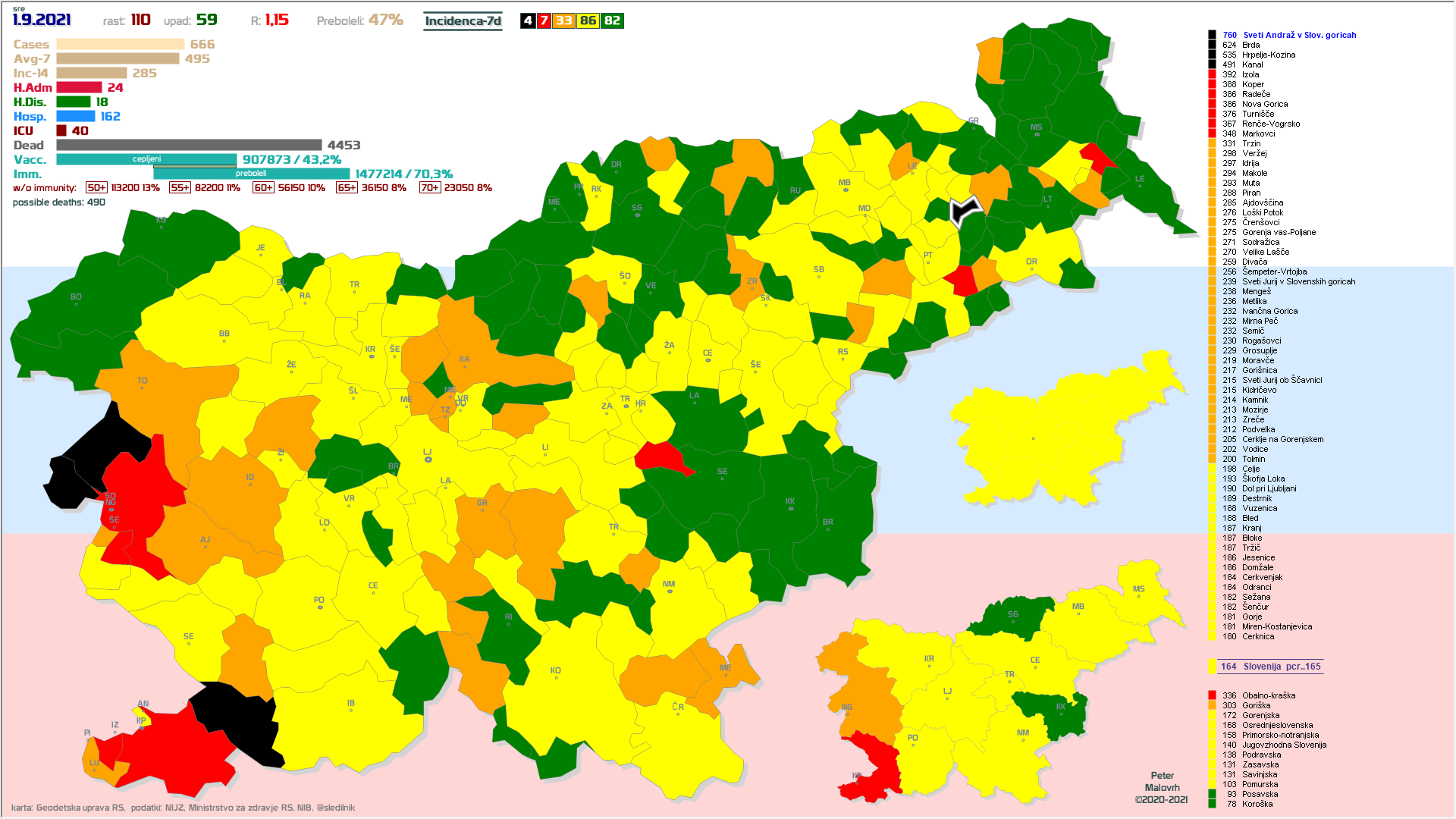Click the Koroška region entry
Viewport: 1456px width, 819px height.
(x=1257, y=804)
